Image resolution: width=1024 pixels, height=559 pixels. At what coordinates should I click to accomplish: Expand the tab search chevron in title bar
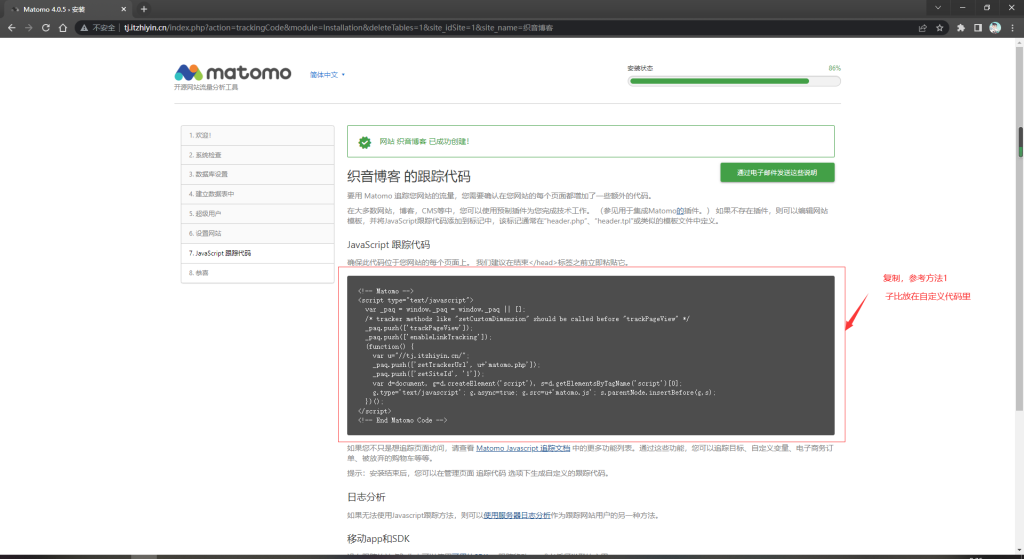click(937, 8)
